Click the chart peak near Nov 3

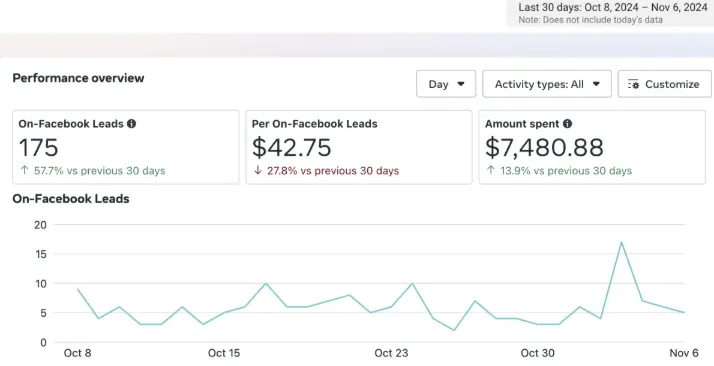pyautogui.click(x=621, y=242)
